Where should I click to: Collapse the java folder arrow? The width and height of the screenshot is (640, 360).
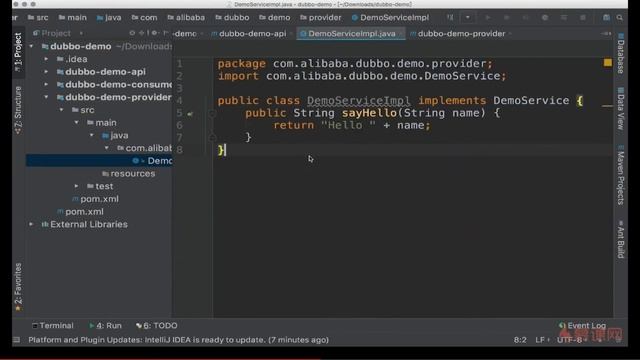click(91, 135)
